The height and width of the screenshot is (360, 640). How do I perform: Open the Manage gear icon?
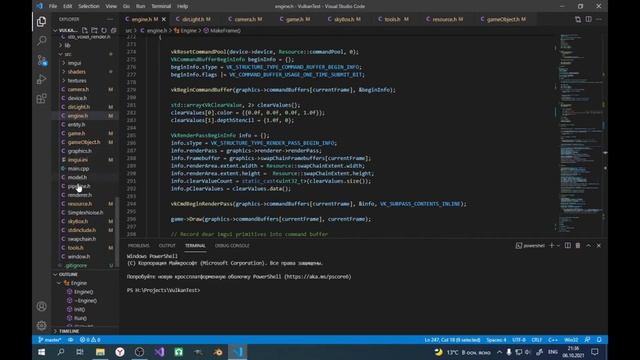(x=42, y=325)
